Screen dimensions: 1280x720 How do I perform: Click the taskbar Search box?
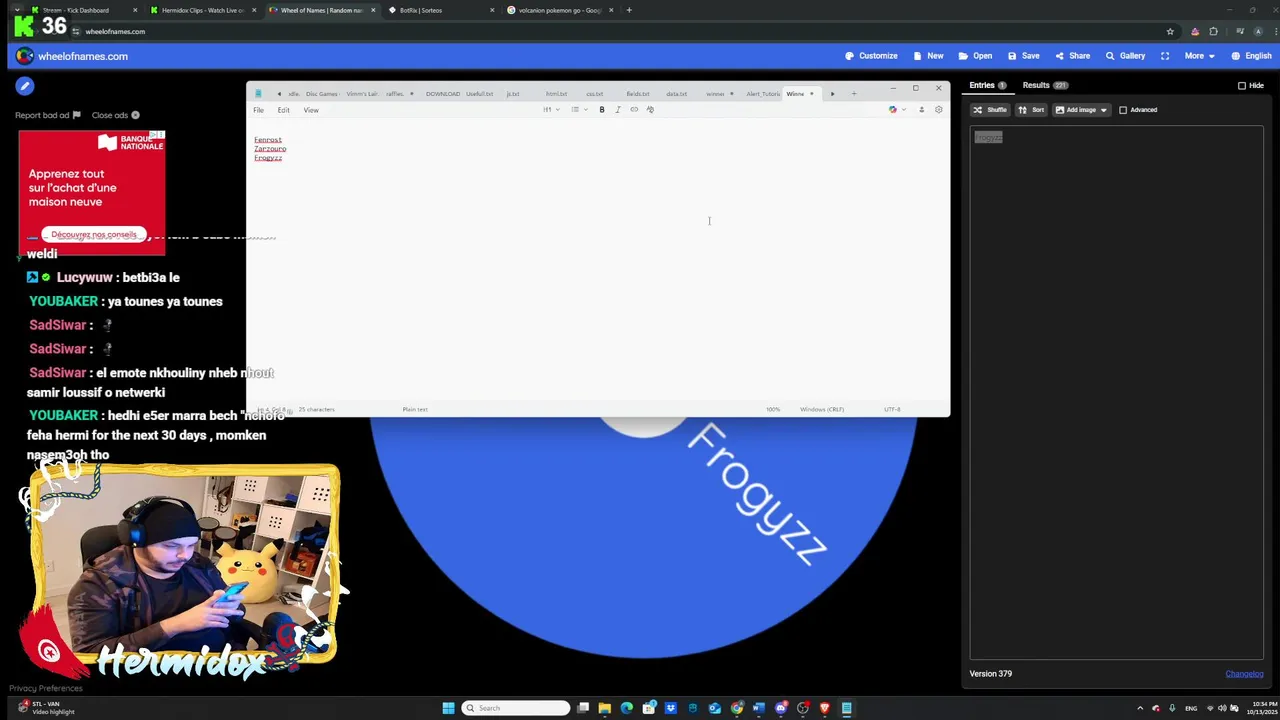pyautogui.click(x=516, y=708)
